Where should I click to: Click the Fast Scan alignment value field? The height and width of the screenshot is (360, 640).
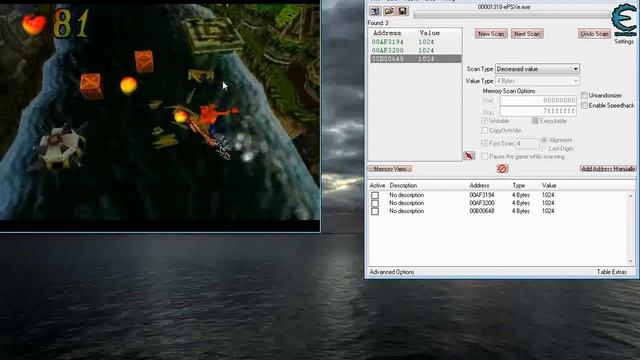click(527, 143)
